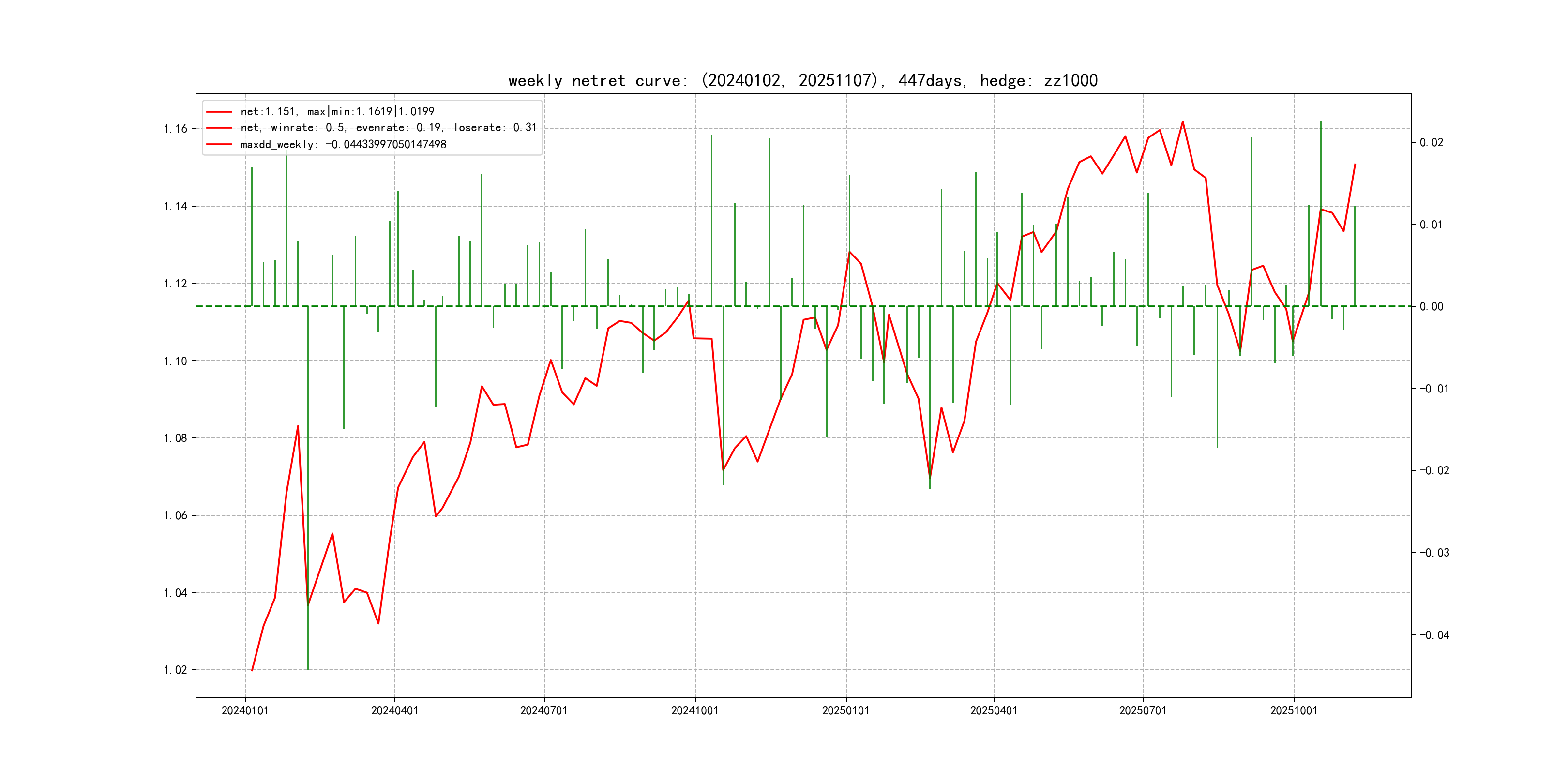Click the 0.02 right y-axis label
The width and height of the screenshot is (1568, 784).
(1432, 143)
